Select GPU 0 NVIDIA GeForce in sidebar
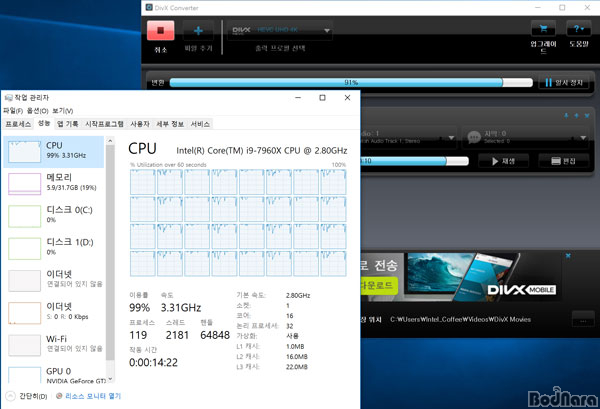This screenshot has width=600, height=409. pyautogui.click(x=54, y=374)
